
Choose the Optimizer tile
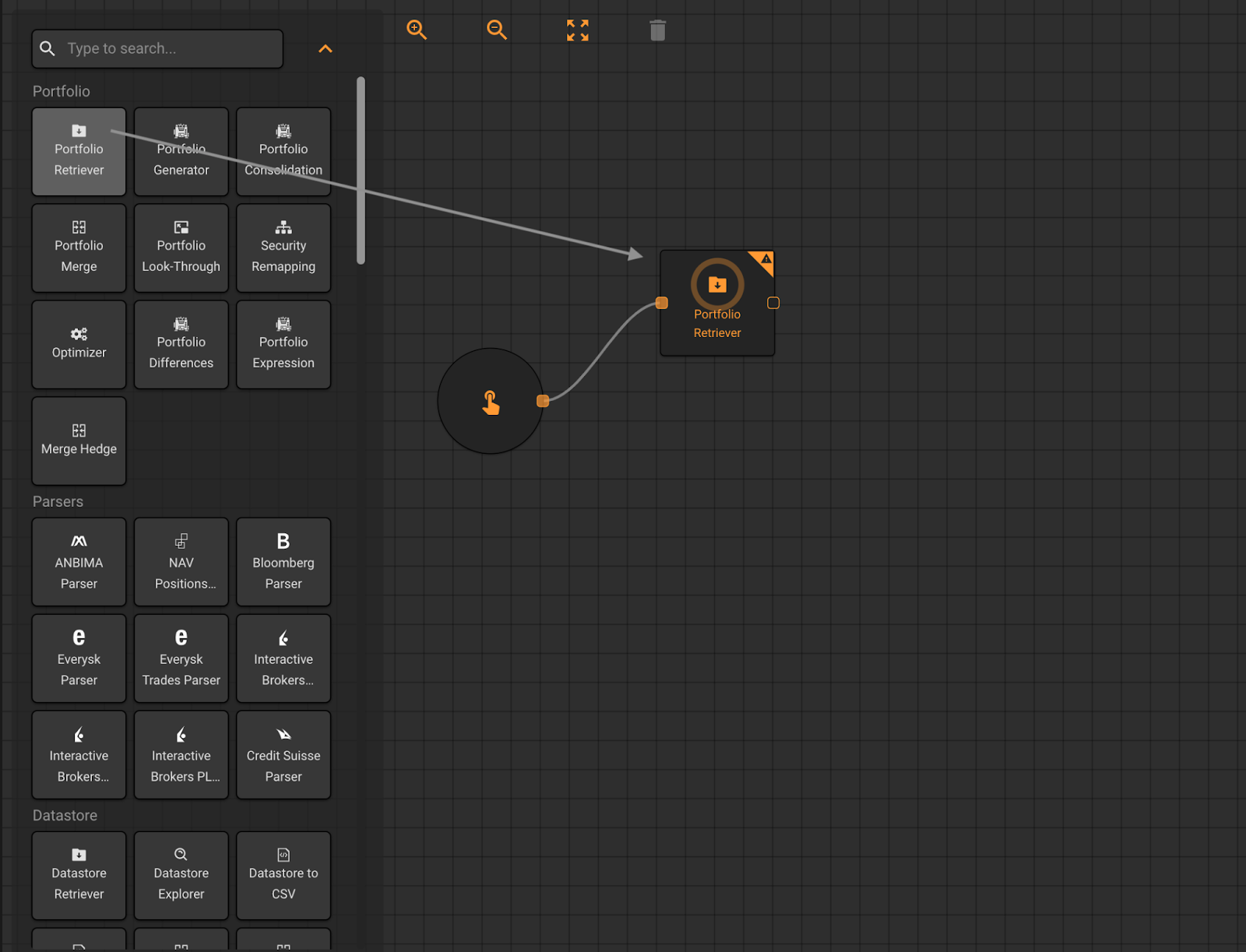[x=79, y=345]
